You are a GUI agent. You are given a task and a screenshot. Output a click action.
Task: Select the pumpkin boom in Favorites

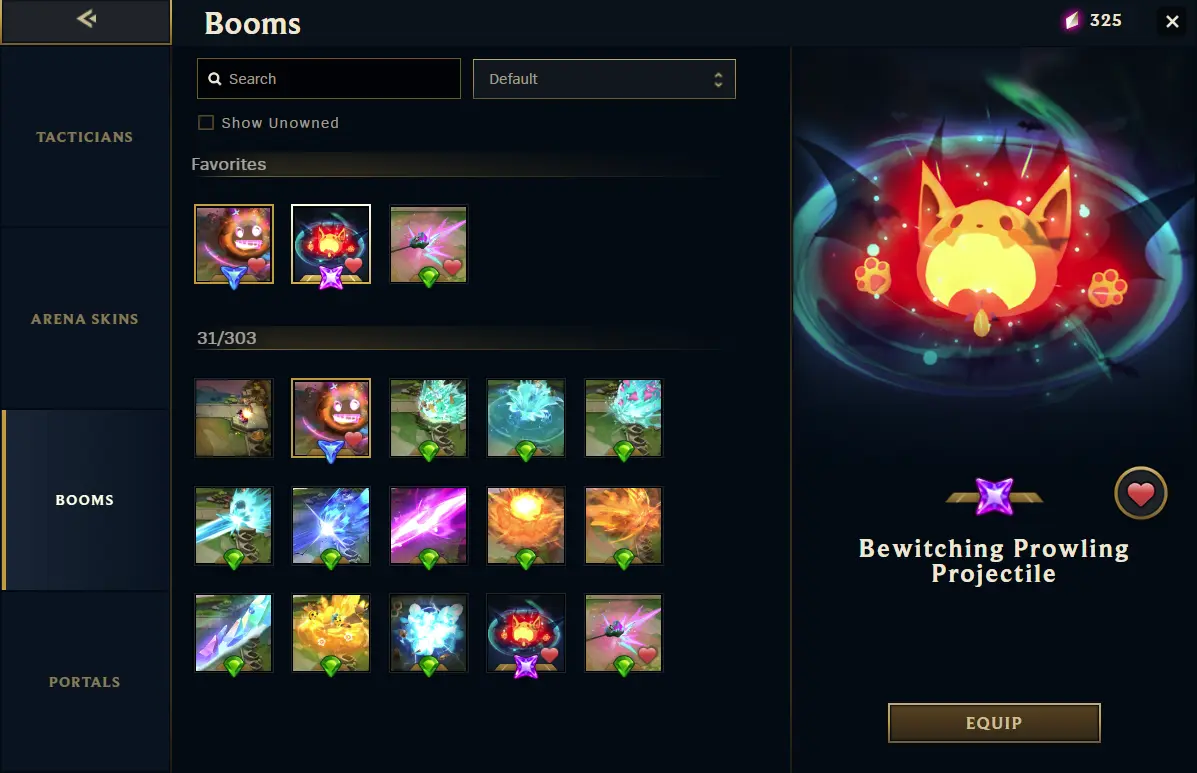click(x=234, y=244)
